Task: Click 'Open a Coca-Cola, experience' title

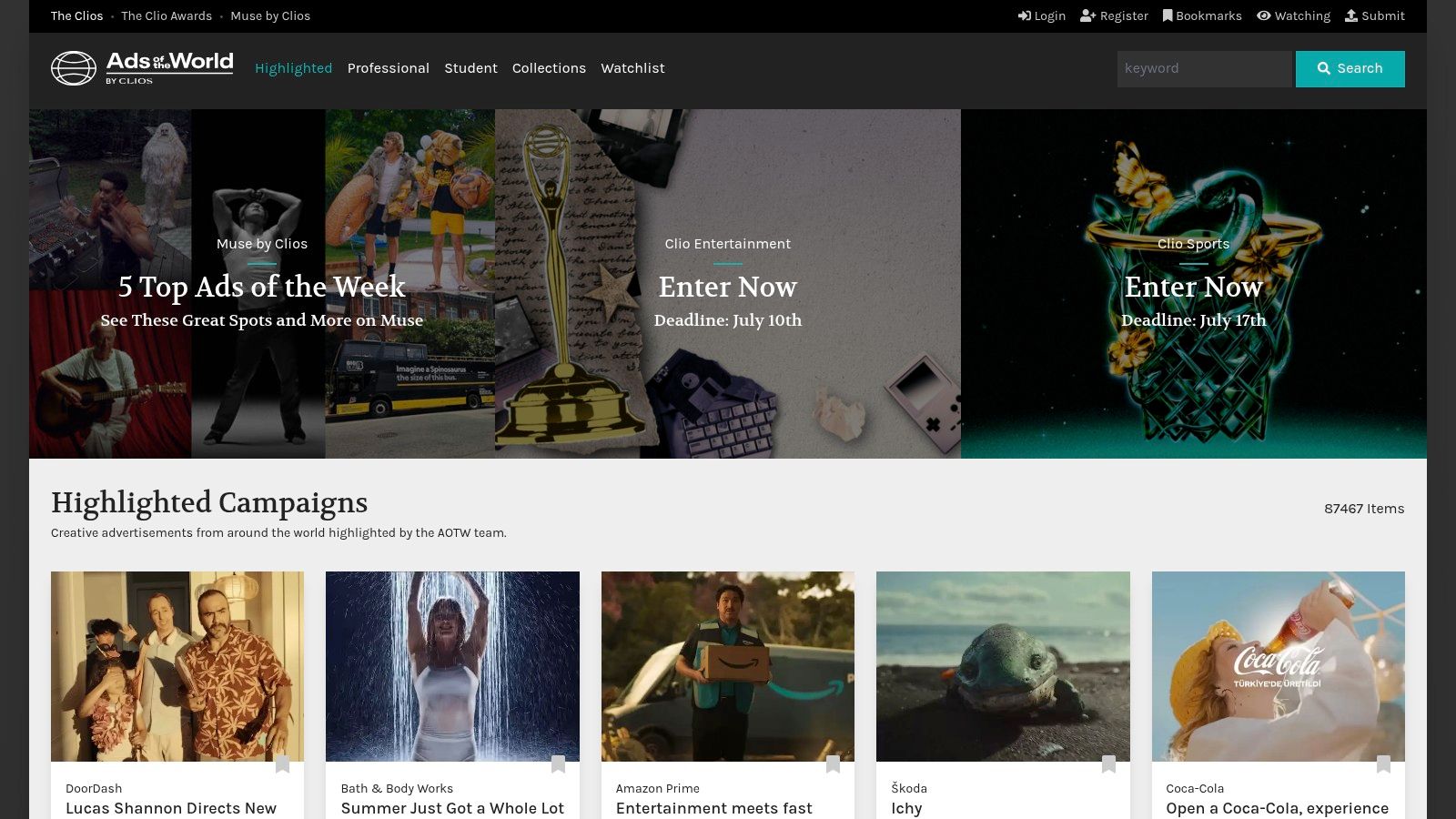Action: click(1278, 808)
